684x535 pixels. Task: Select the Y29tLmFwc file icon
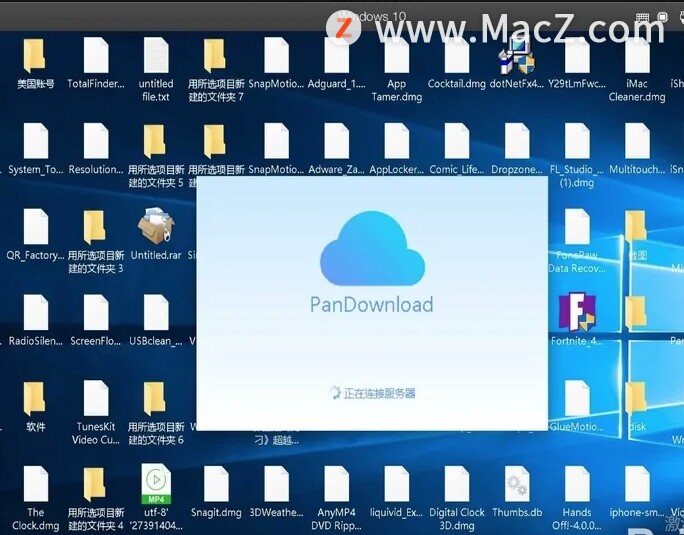tap(577, 55)
